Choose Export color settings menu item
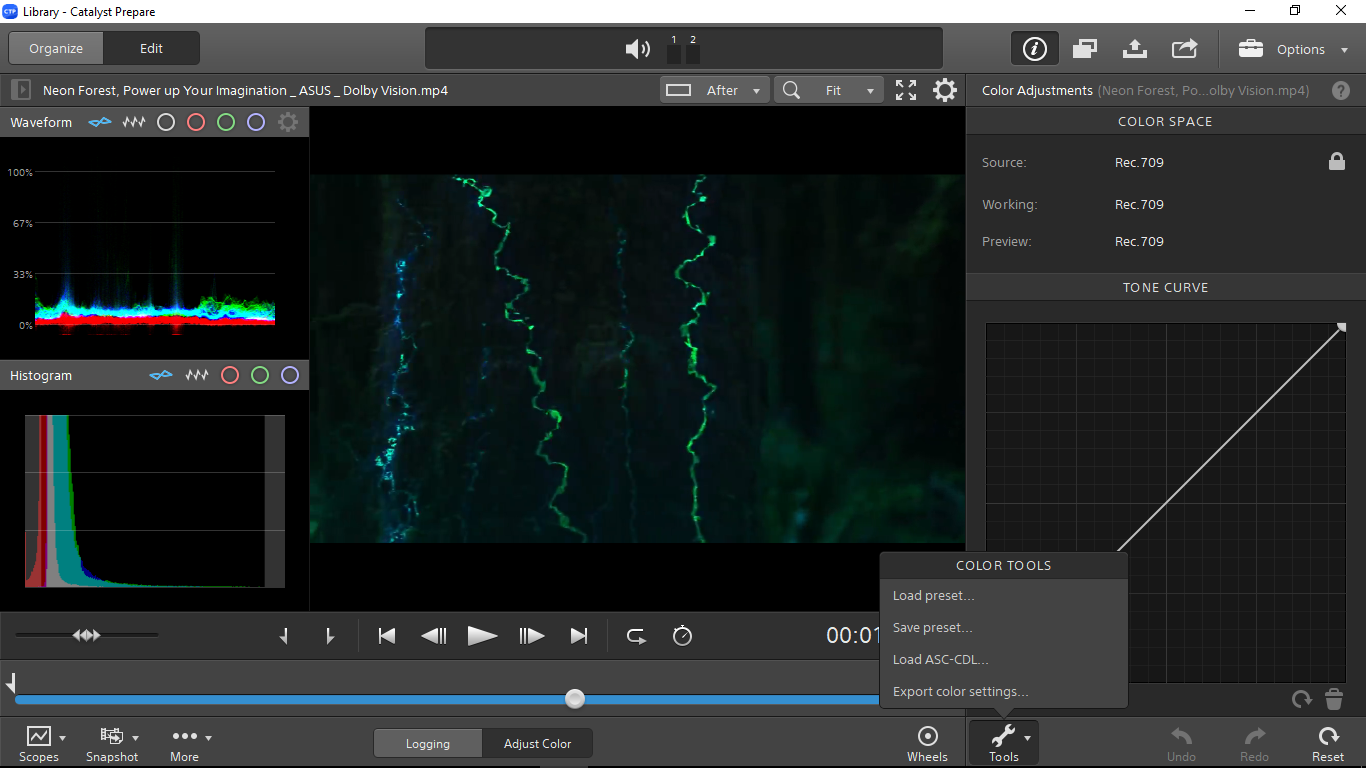The image size is (1366, 768). 960,692
